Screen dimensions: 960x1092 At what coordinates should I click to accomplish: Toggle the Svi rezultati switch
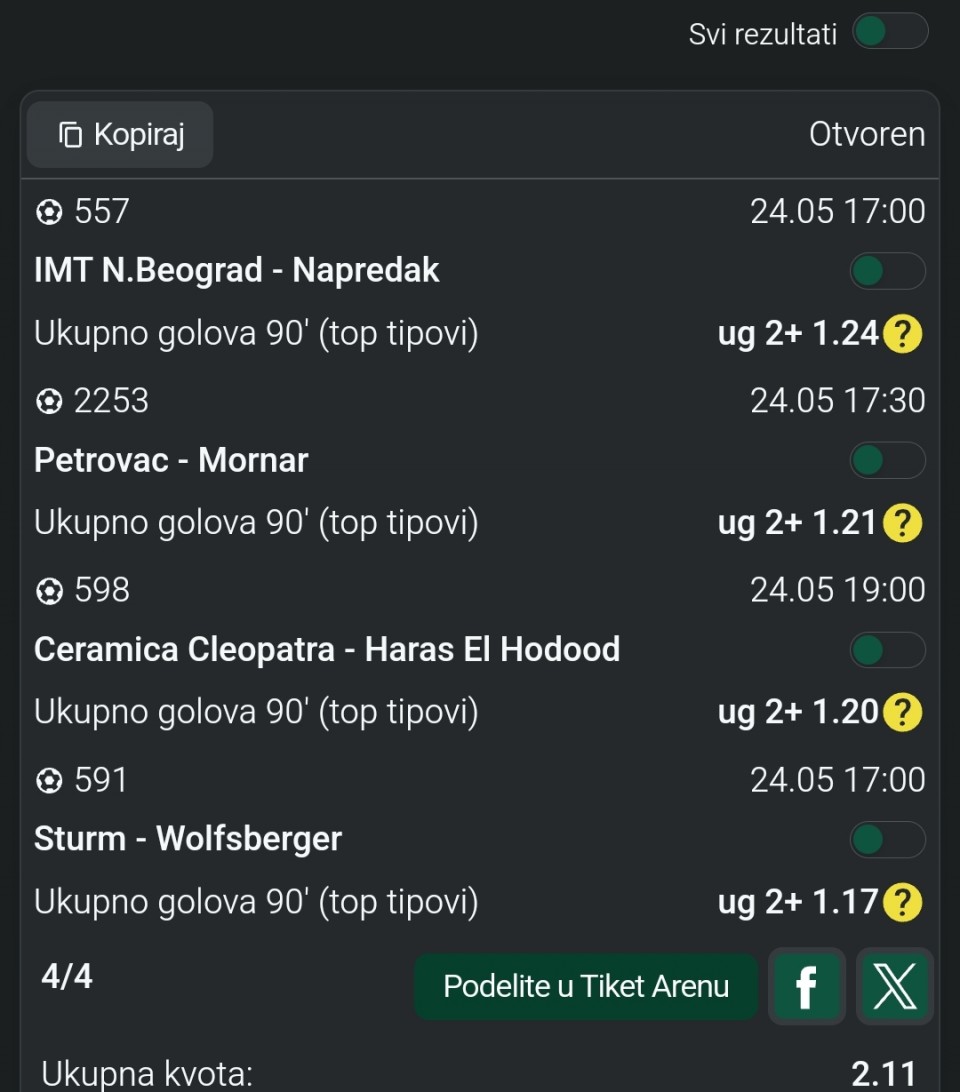pos(890,32)
